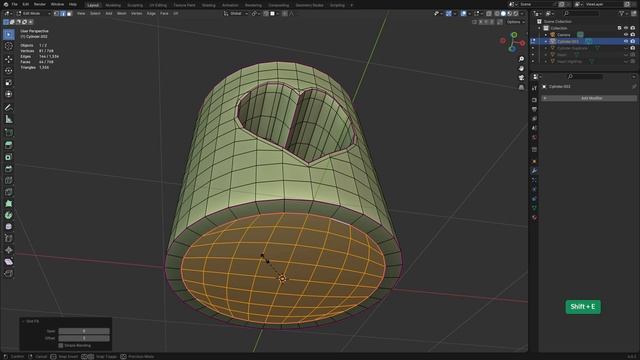Open the outliner filter dropdown
640x360 pixels.
[623, 13]
